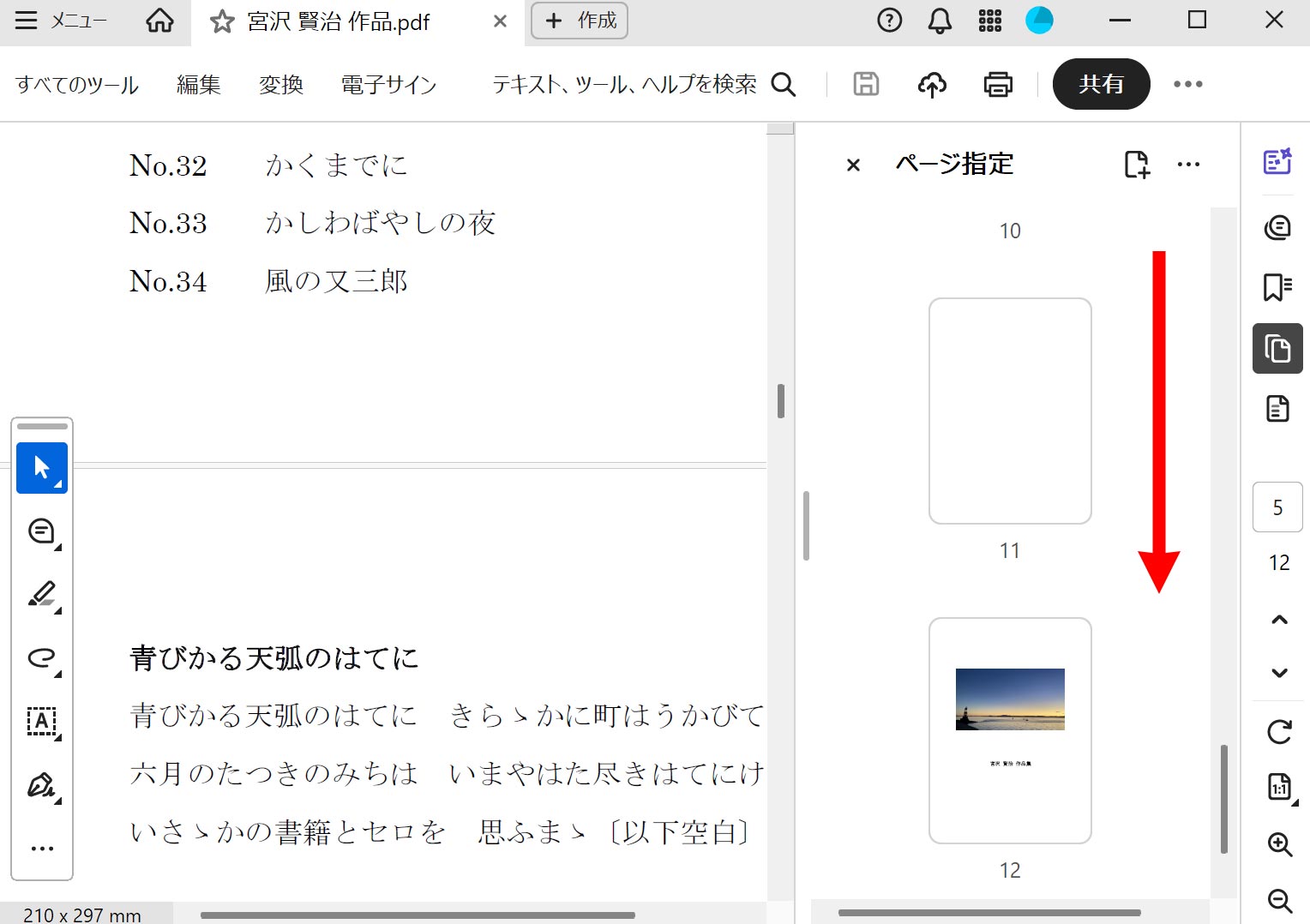Open the AI Assistant panel
Screen dimensions: 1310x924
point(1277,161)
